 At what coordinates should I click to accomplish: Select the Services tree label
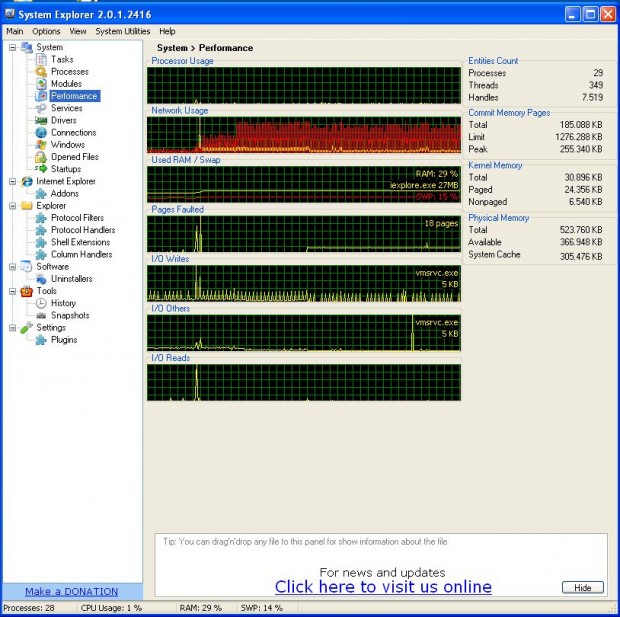66,108
